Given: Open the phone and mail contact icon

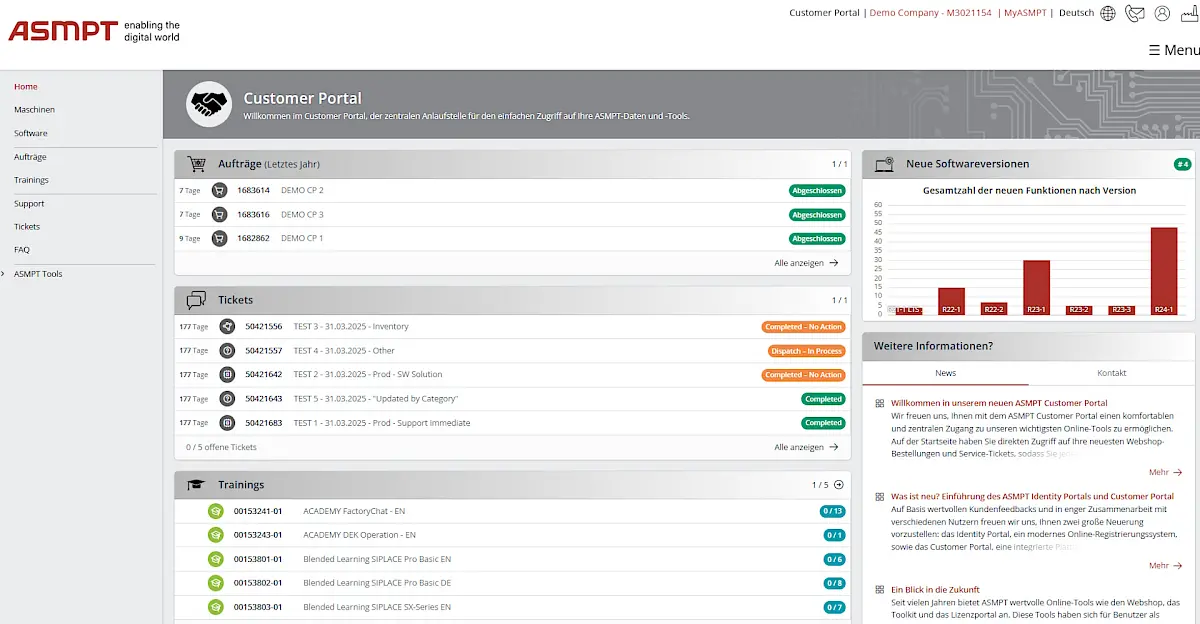Looking at the screenshot, I should [x=1134, y=13].
